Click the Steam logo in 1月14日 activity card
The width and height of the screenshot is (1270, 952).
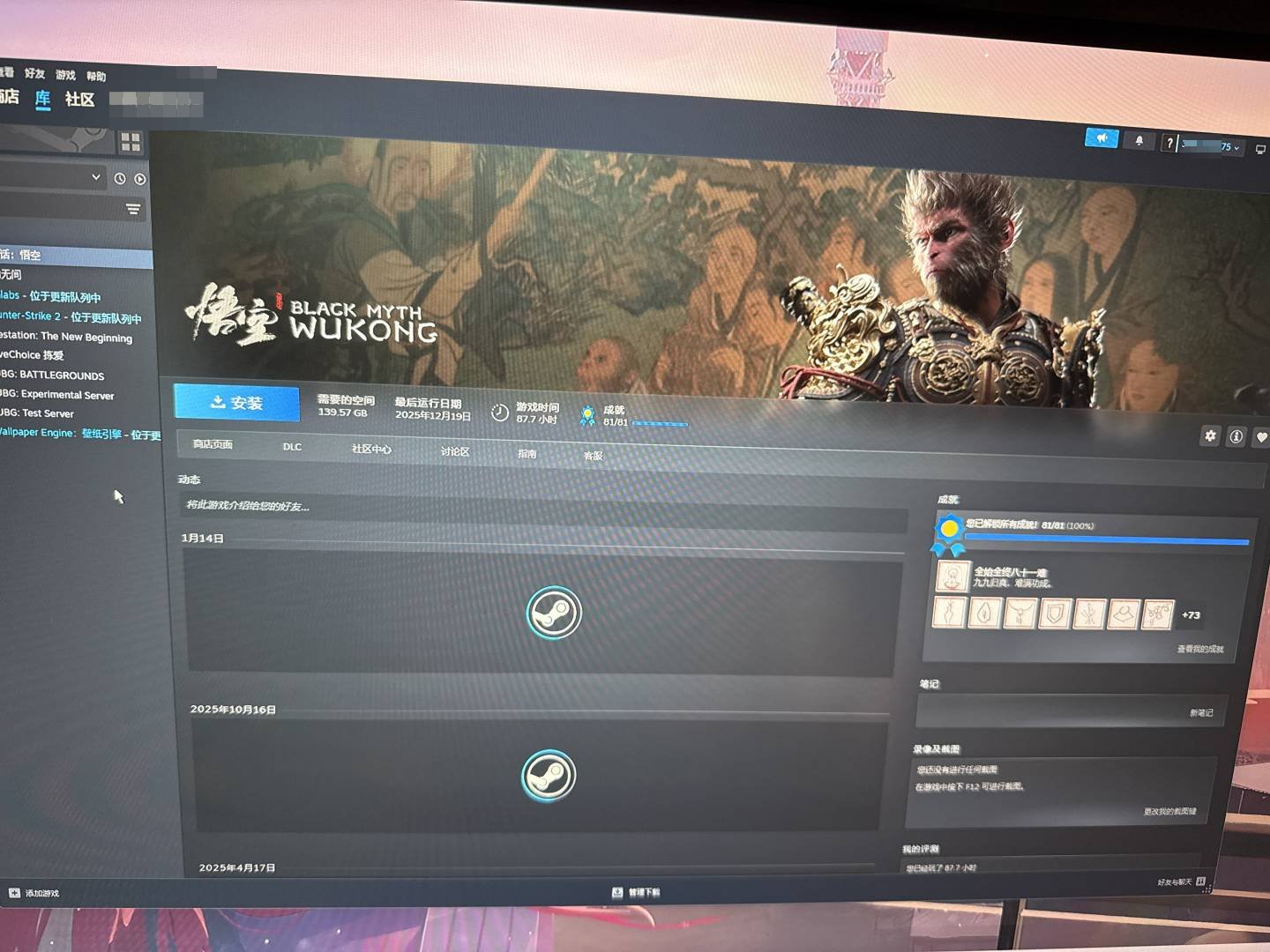[x=554, y=612]
